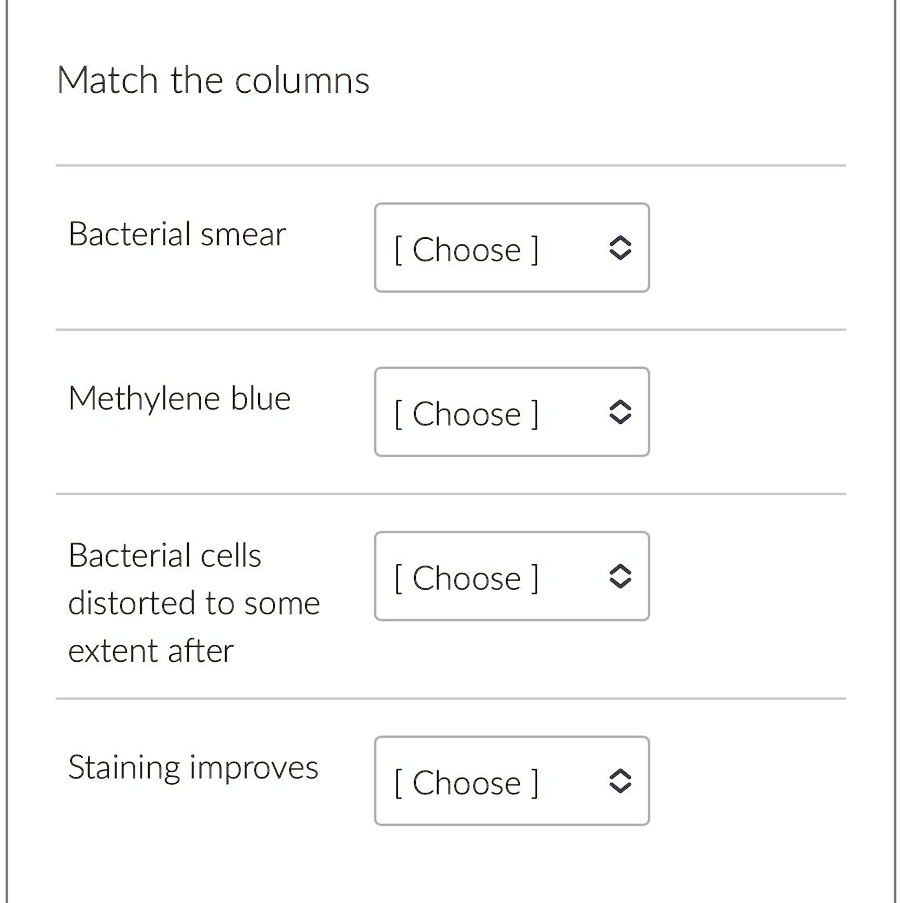Open the Choose dropdown for Staining improves
901x903 pixels.
click(x=511, y=781)
